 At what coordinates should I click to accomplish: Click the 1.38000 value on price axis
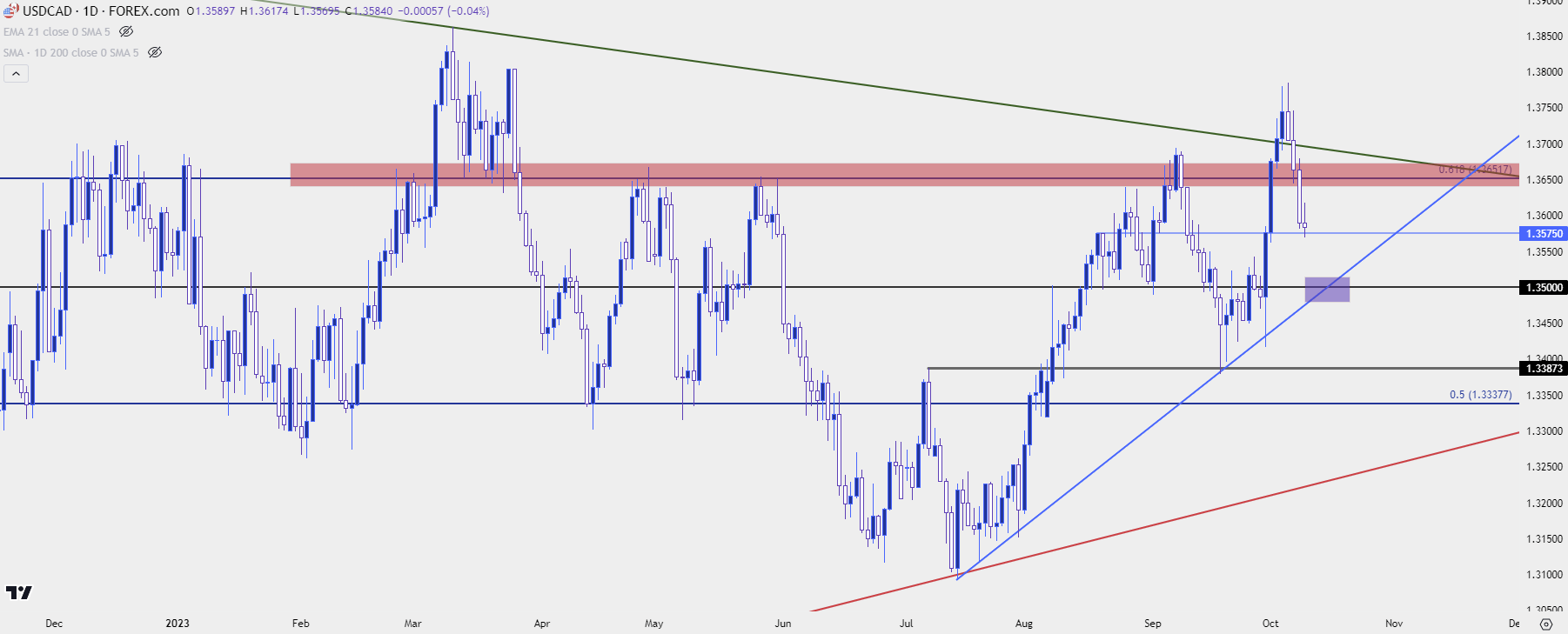pos(1545,72)
